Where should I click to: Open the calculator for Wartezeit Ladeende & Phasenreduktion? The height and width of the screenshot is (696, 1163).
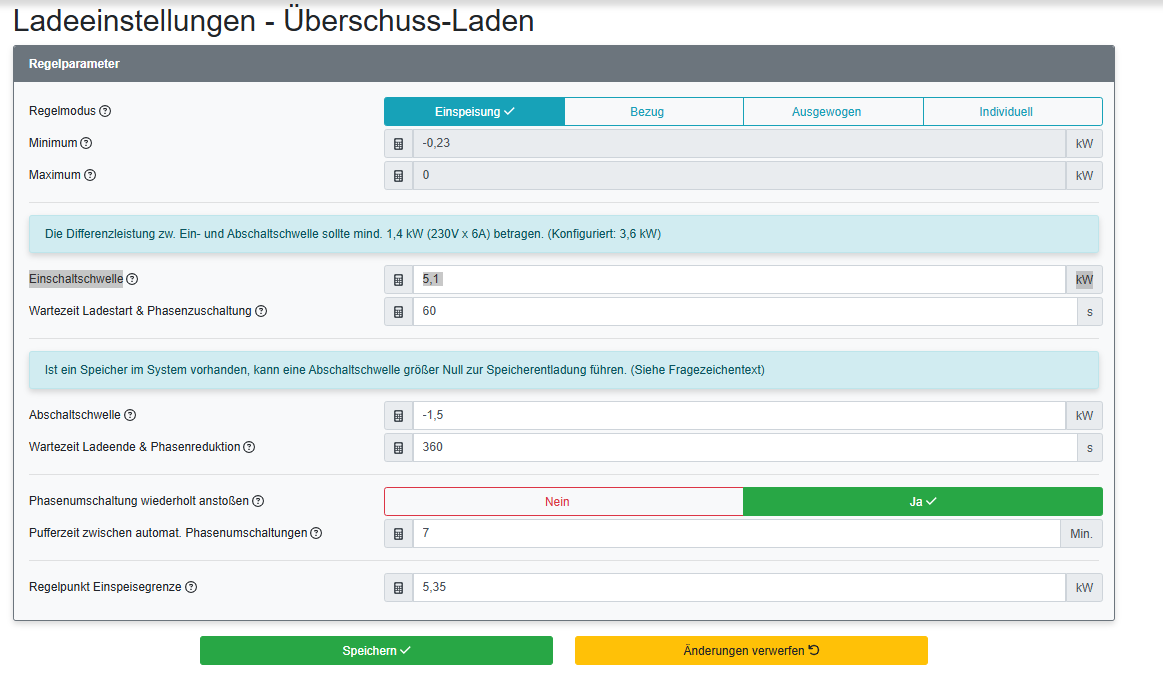[x=397, y=447]
